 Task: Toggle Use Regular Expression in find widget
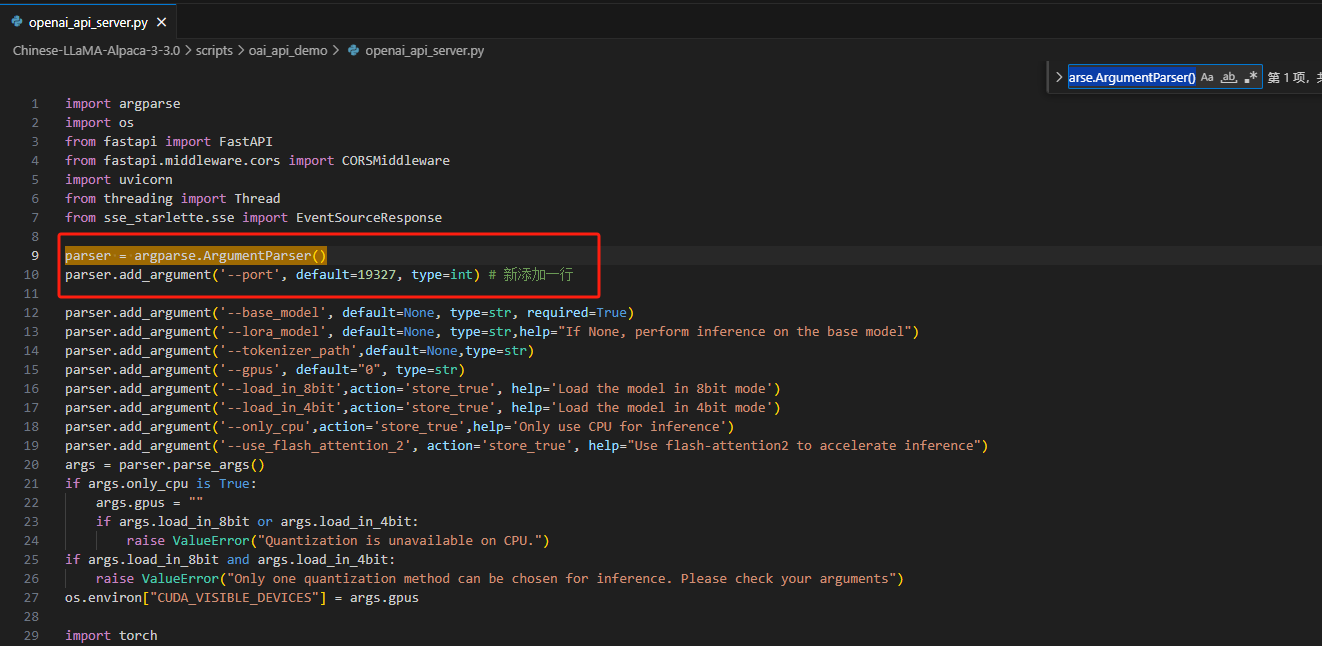(1251, 77)
